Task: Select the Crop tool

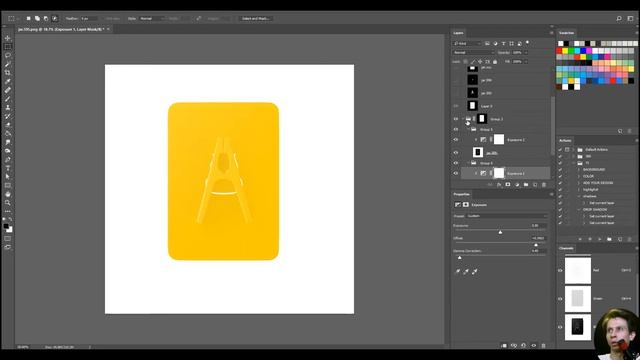Action: 7,73
